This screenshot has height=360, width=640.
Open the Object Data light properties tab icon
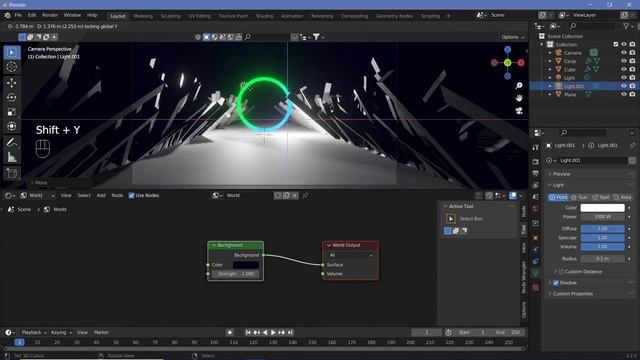coord(536,273)
